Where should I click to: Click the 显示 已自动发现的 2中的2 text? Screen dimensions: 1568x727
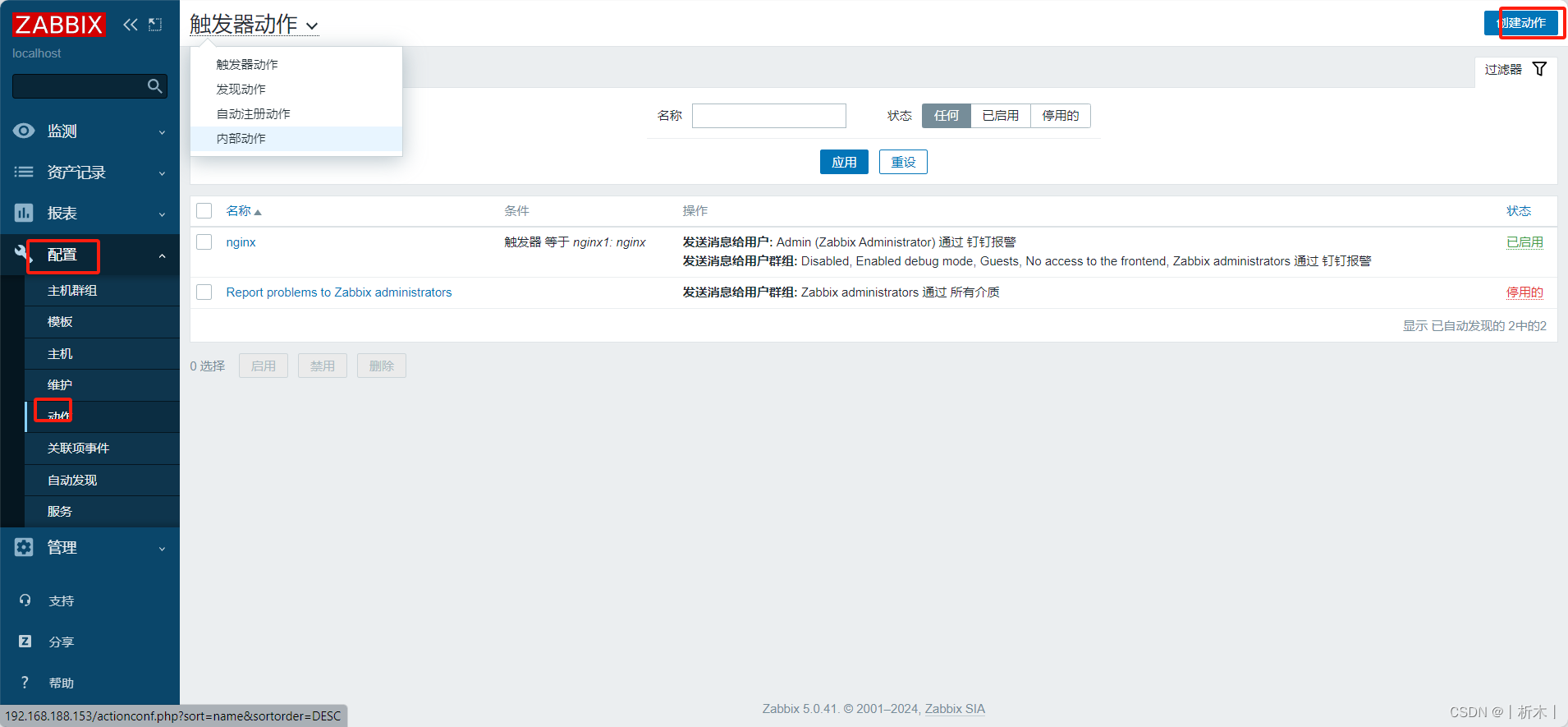pos(1474,326)
